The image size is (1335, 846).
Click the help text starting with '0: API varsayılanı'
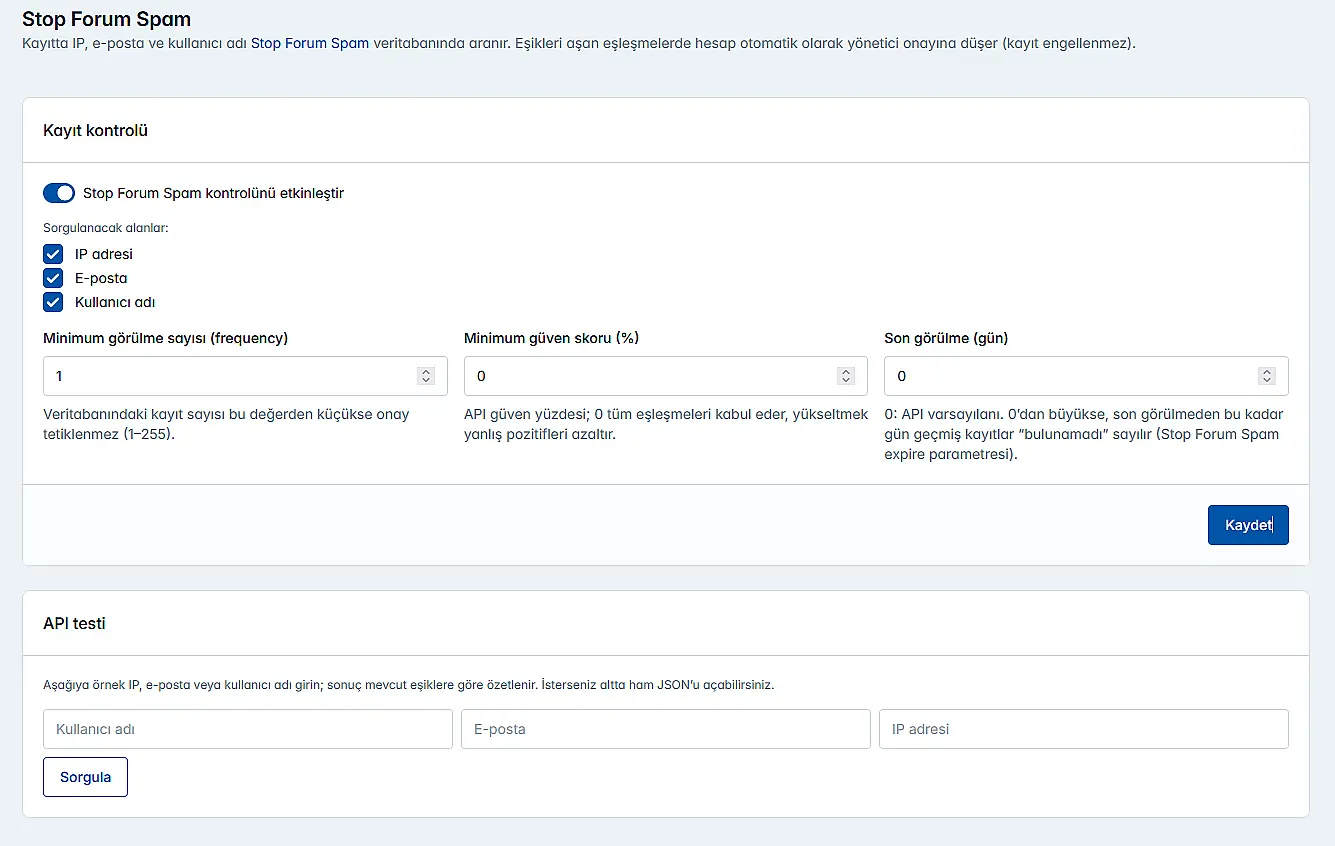[1084, 434]
